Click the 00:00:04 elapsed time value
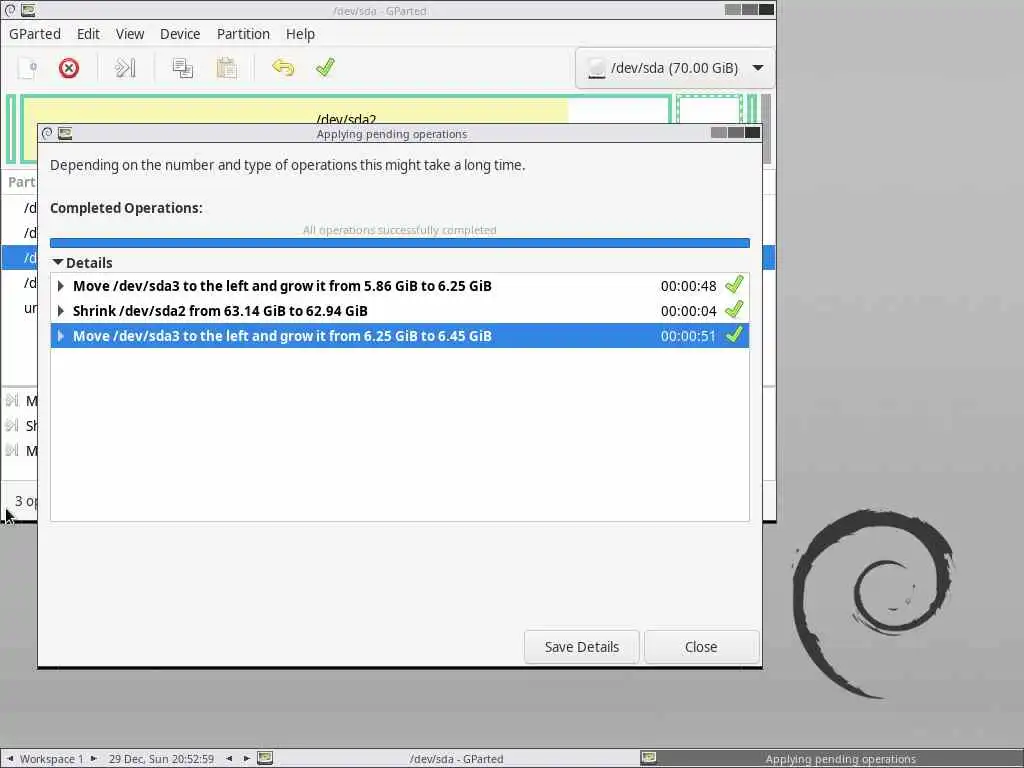 (688, 311)
